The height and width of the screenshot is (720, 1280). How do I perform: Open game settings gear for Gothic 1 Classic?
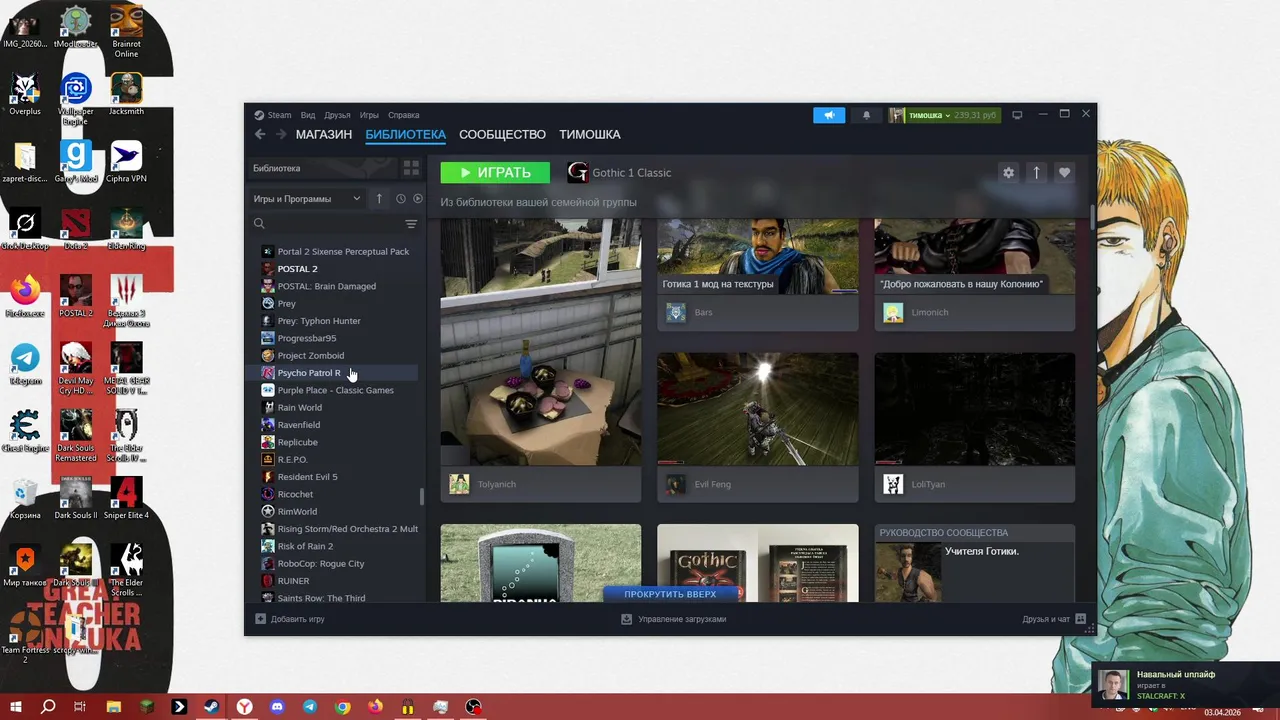1008,173
